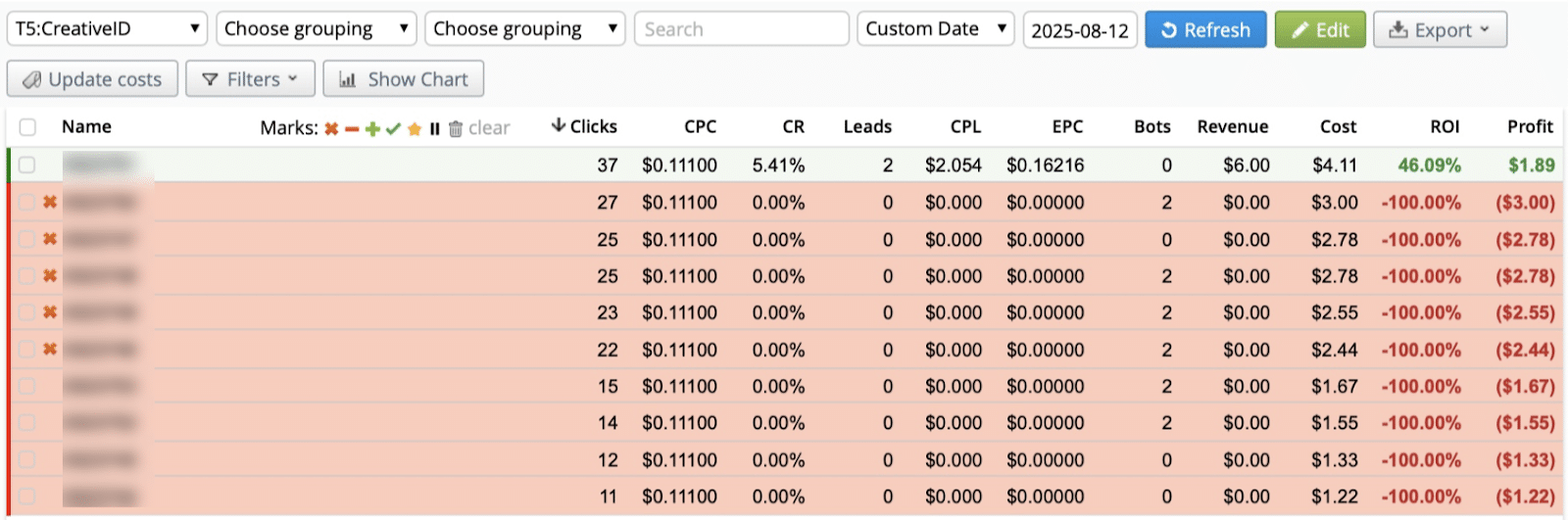Apply the green plus mark in Marks
Viewport: 1568px width, 520px height.
[x=372, y=128]
